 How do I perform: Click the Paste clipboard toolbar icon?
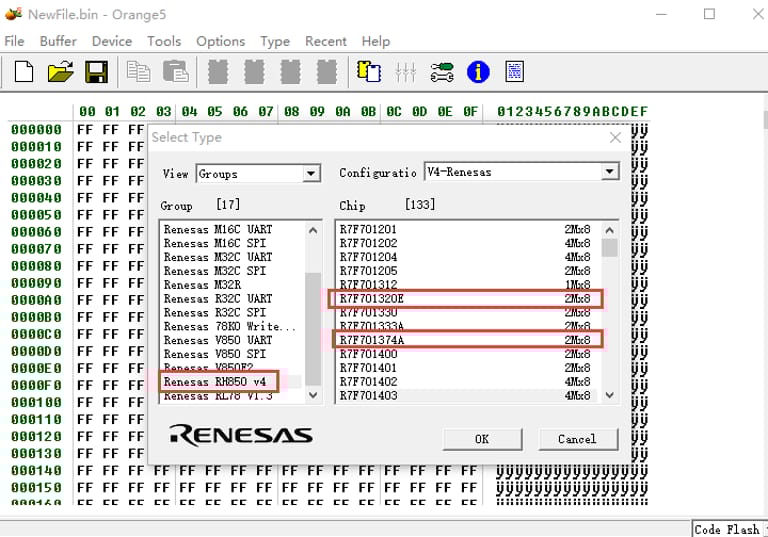pos(175,72)
